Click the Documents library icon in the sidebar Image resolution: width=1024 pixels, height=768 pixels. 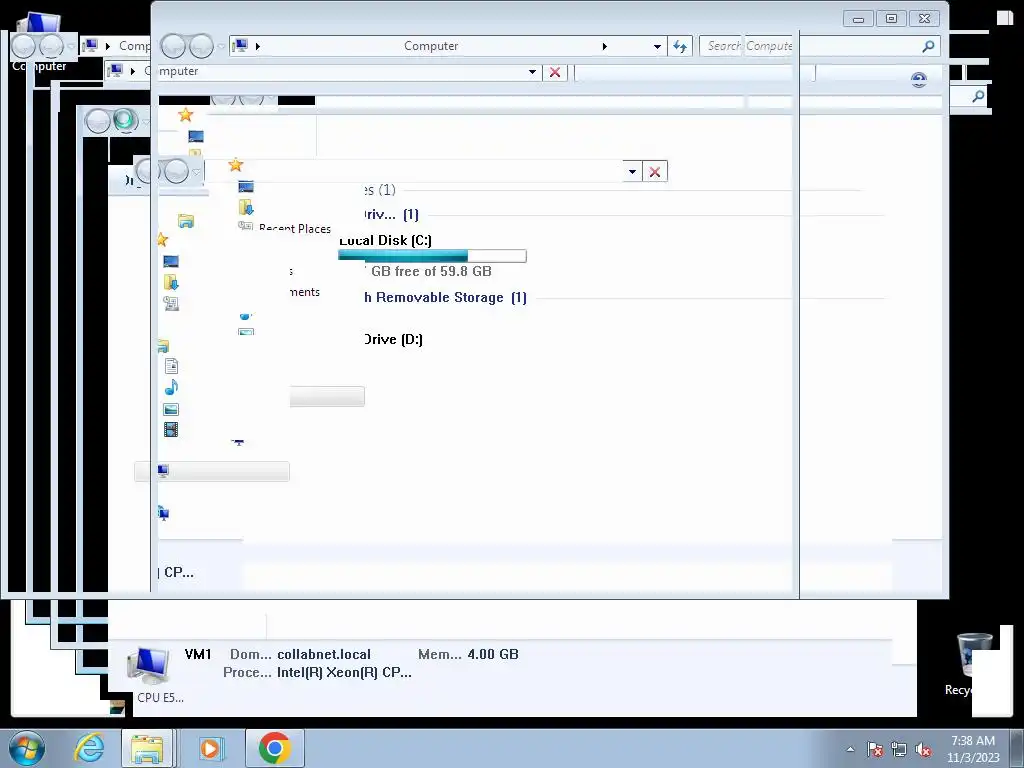point(171,366)
